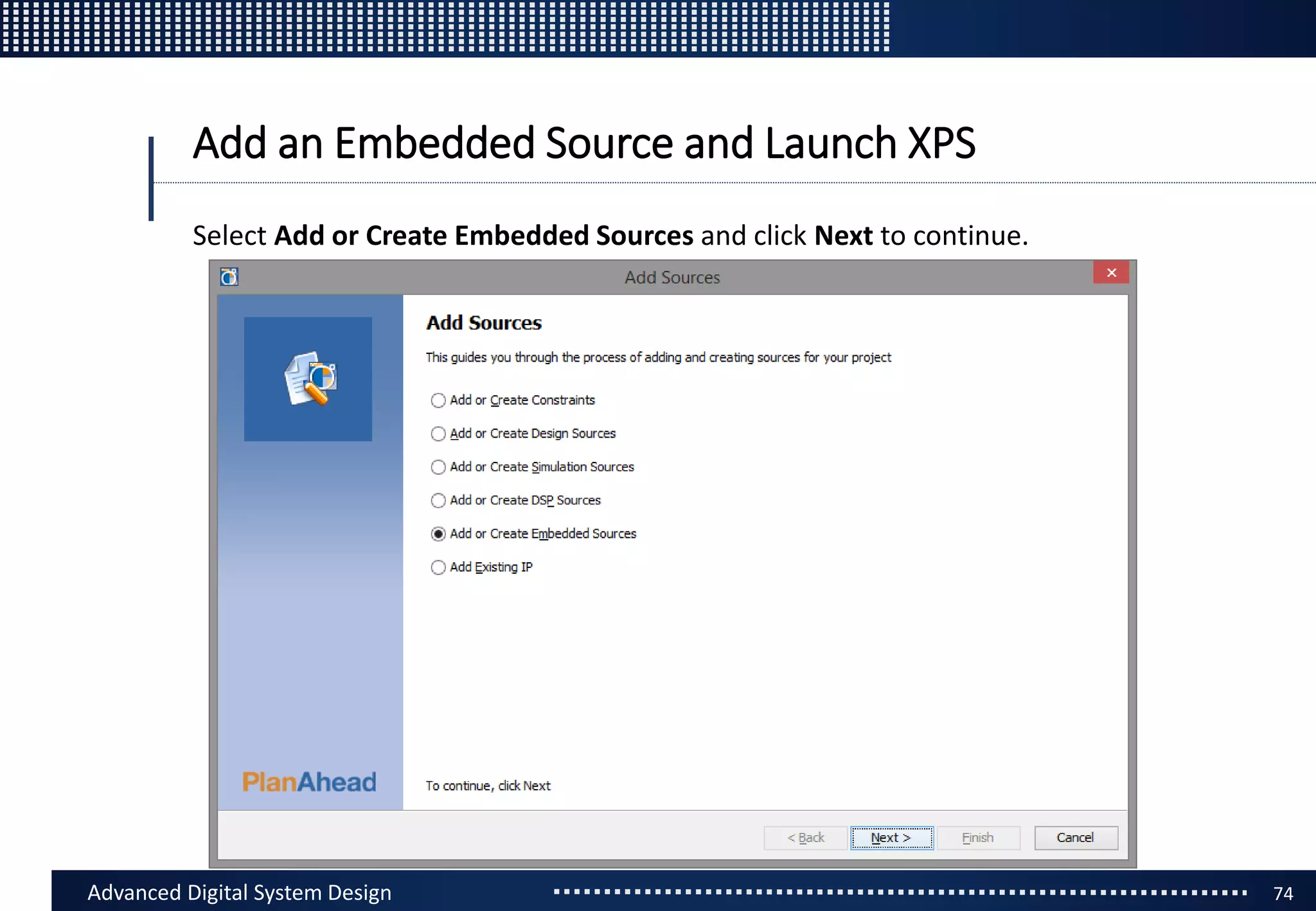
Task: Click the Add Sources wizard document icon
Action: 310,378
